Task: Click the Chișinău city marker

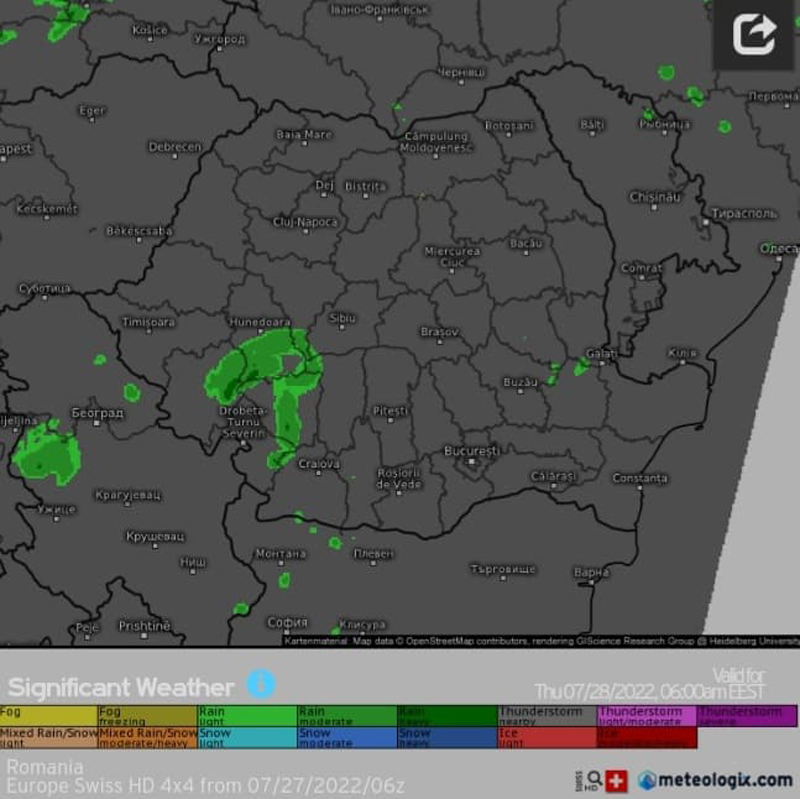Action: (654, 207)
